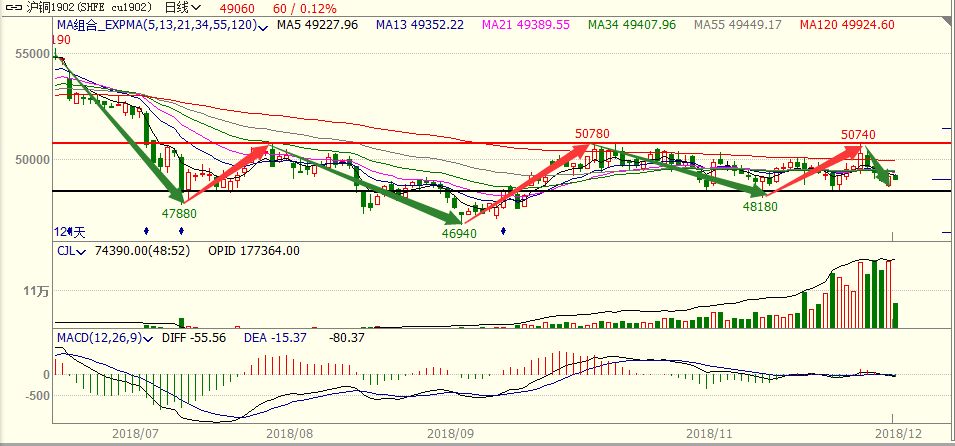Click the 50780 peak price label
Viewport: 955px width, 446px height.
[592, 132]
